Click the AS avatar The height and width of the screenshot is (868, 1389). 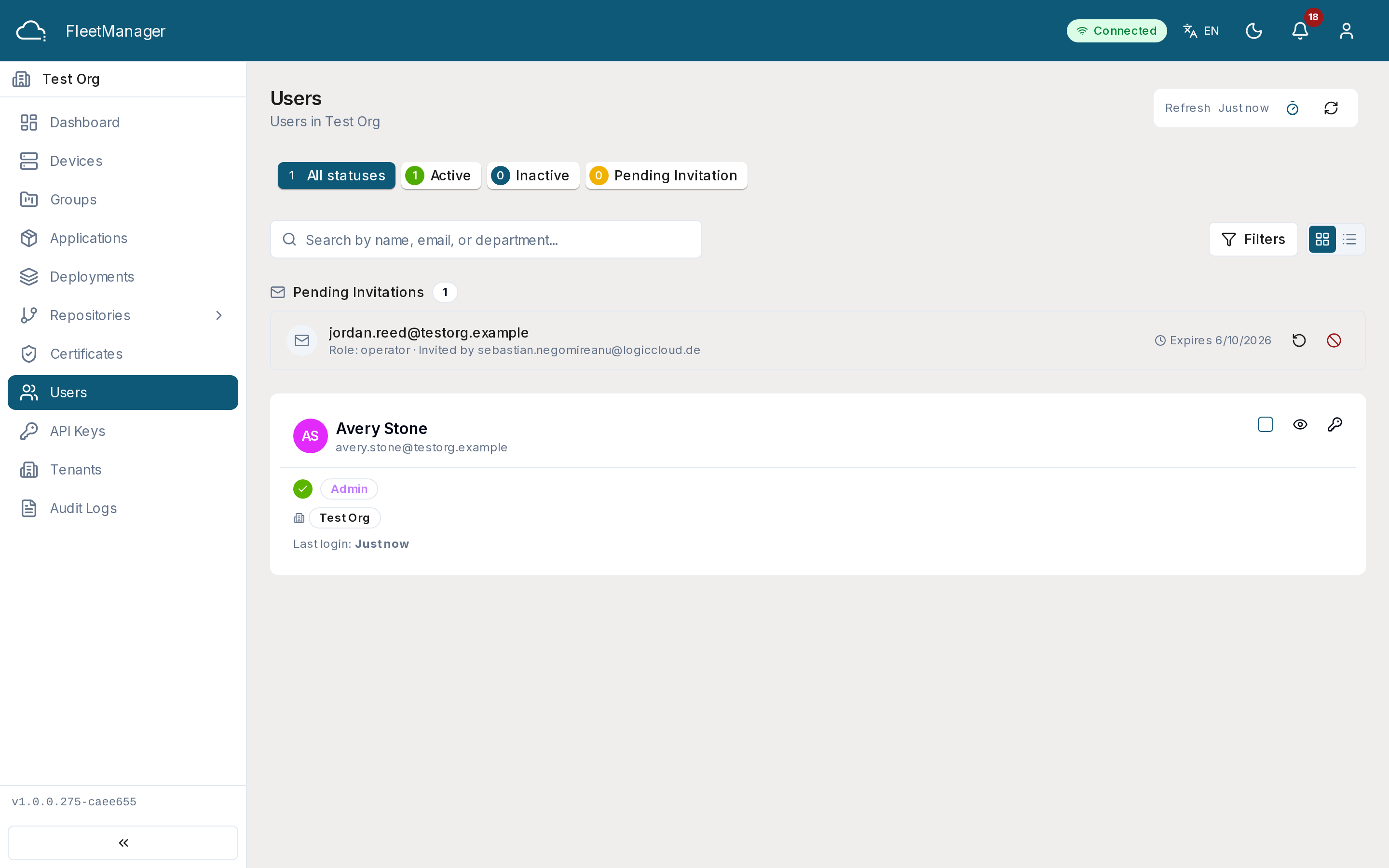(x=311, y=436)
